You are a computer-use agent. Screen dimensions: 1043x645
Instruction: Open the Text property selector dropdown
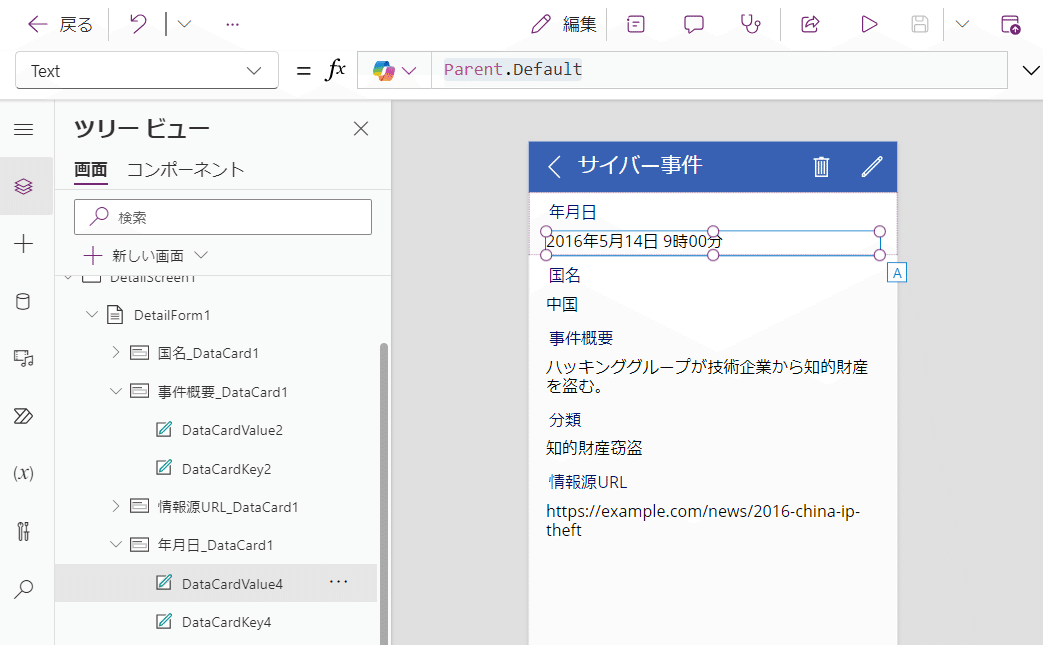tap(146, 70)
